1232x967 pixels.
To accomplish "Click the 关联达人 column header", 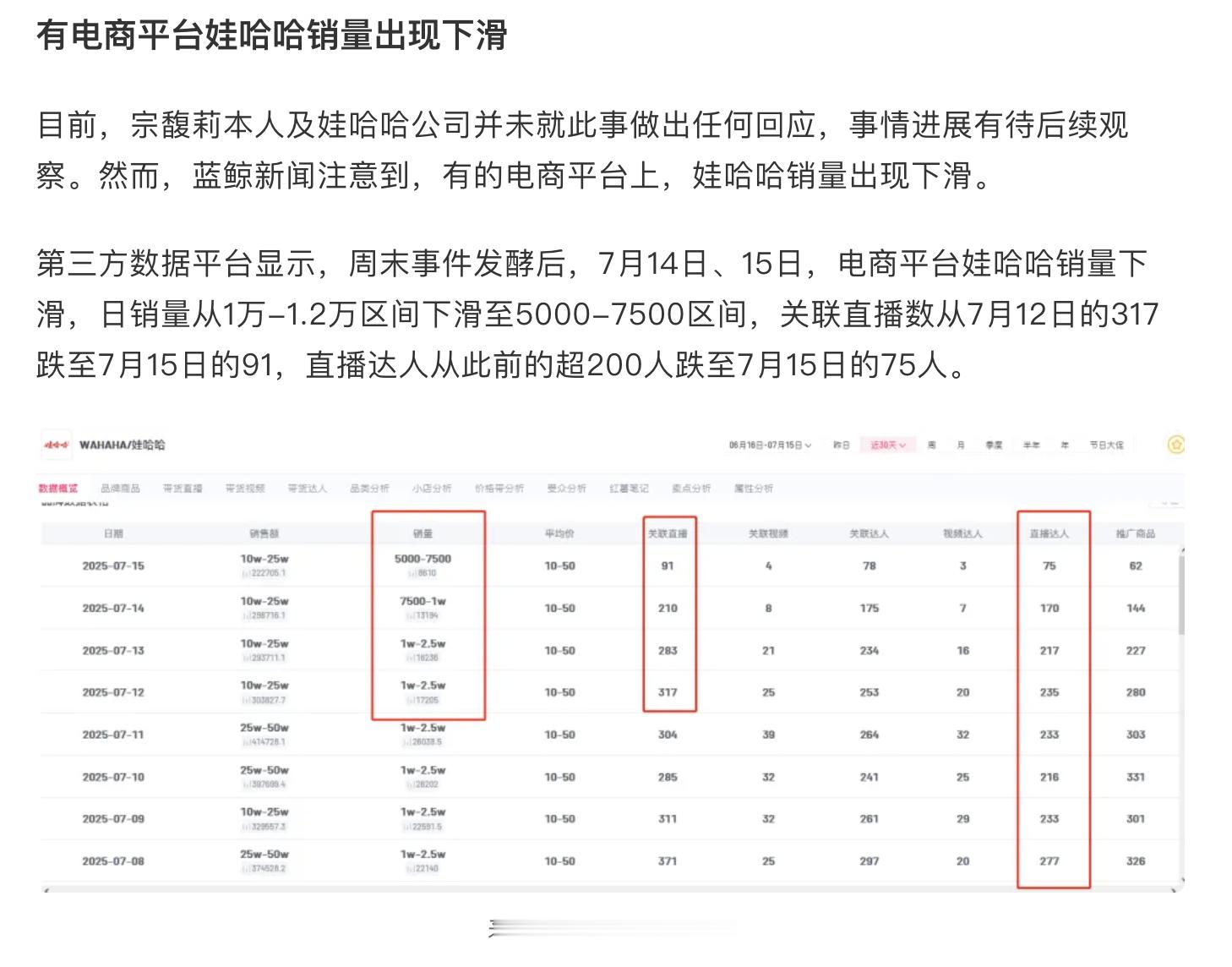I will click(869, 534).
